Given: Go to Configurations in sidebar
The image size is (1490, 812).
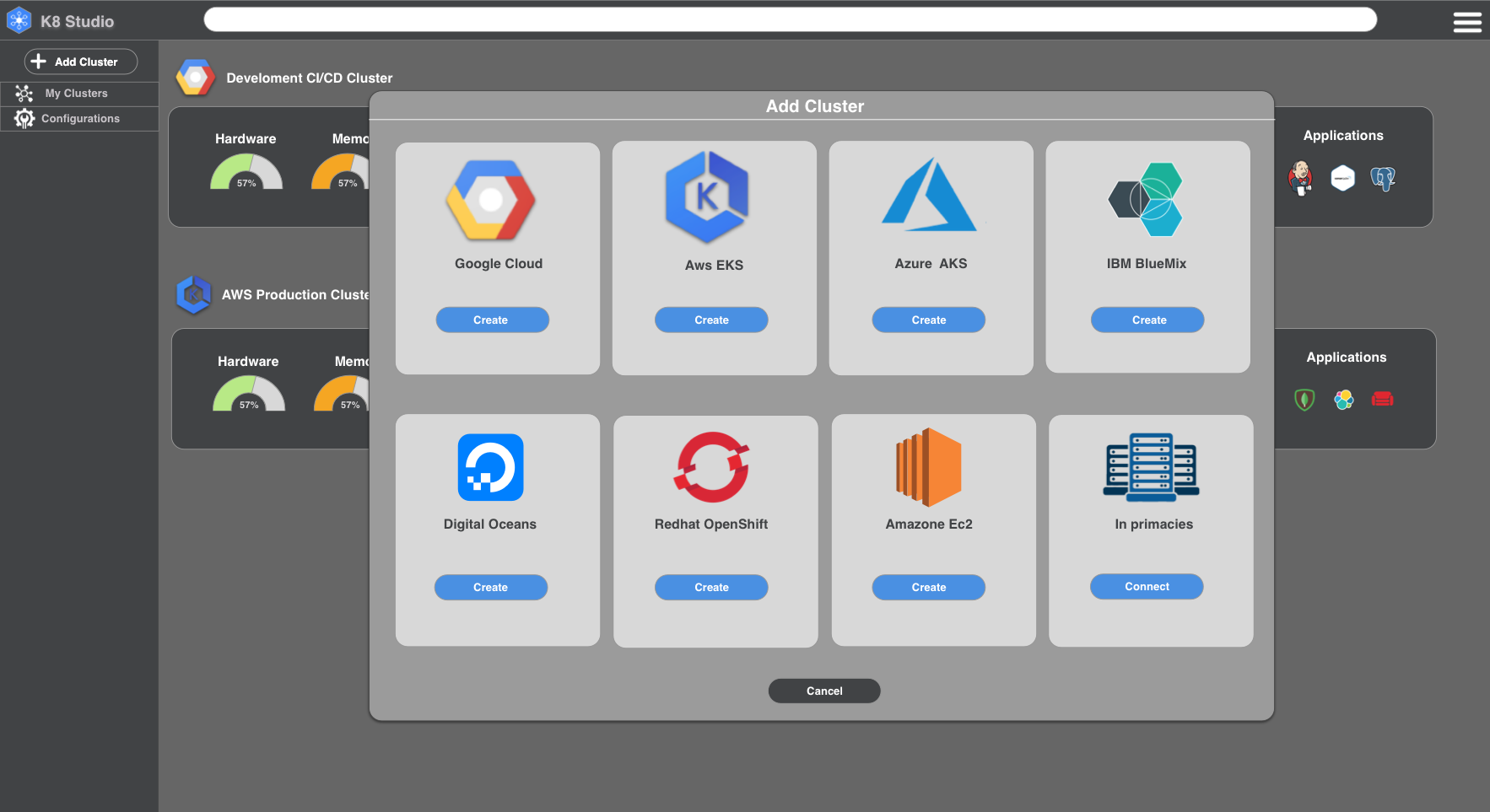Looking at the screenshot, I should pyautogui.click(x=80, y=119).
